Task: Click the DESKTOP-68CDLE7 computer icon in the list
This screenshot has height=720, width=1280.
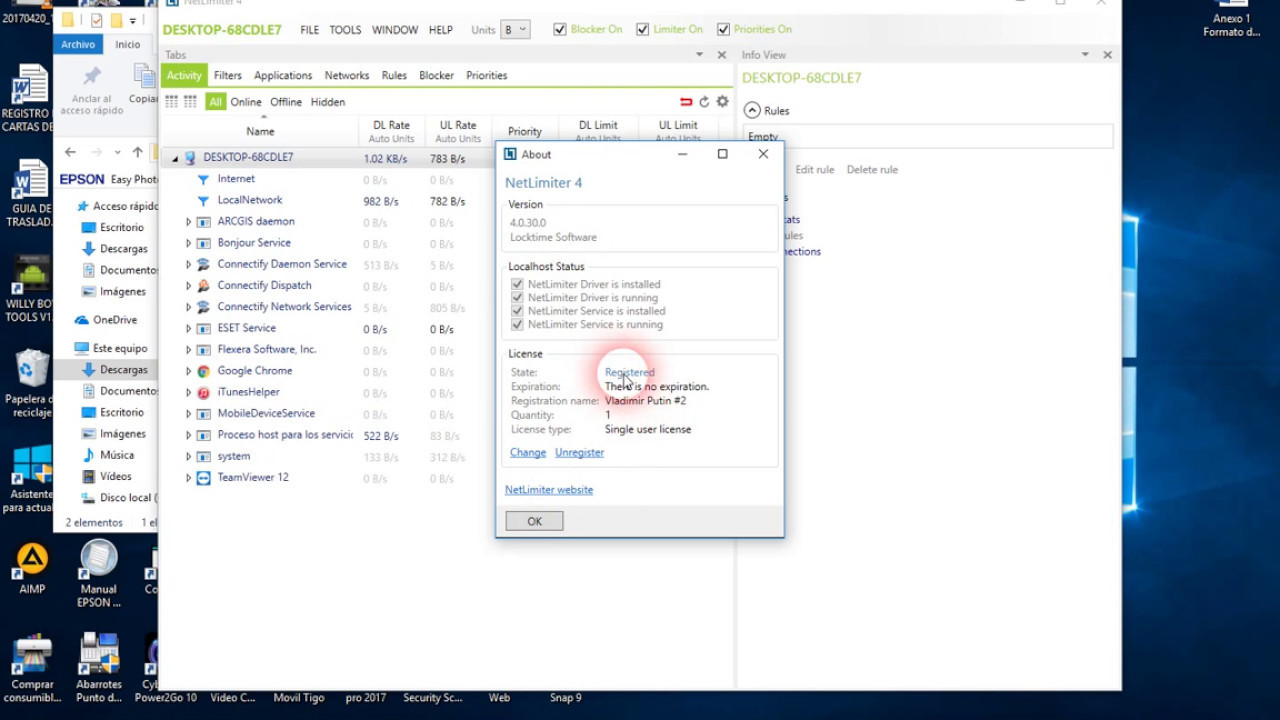Action: point(190,158)
